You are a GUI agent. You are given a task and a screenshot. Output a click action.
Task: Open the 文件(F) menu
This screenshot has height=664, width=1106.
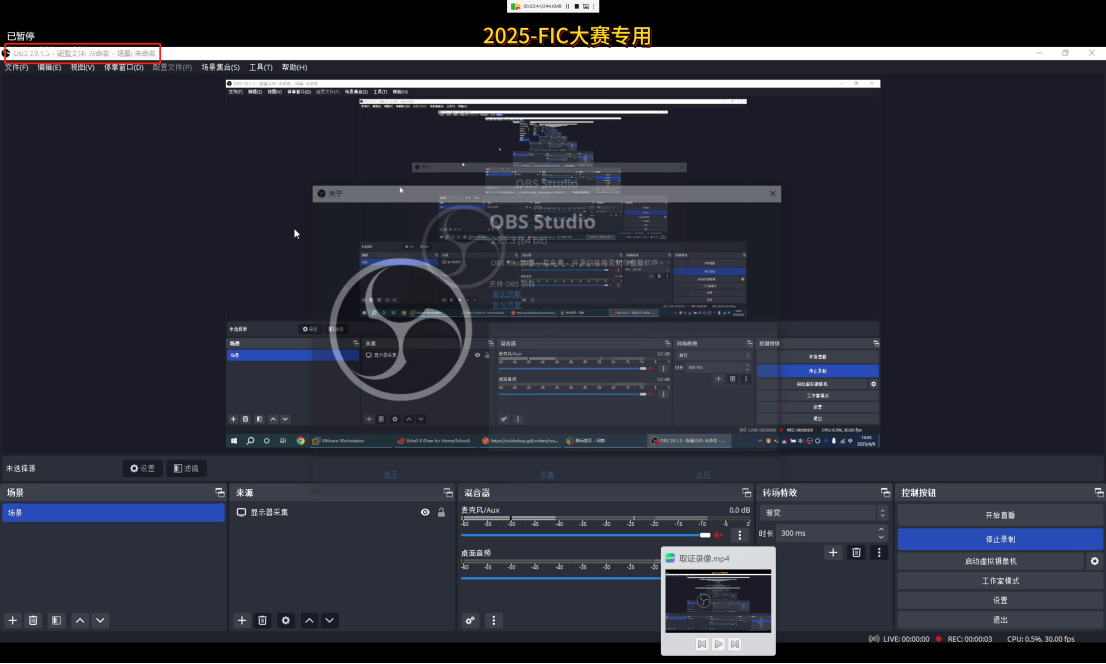point(16,67)
